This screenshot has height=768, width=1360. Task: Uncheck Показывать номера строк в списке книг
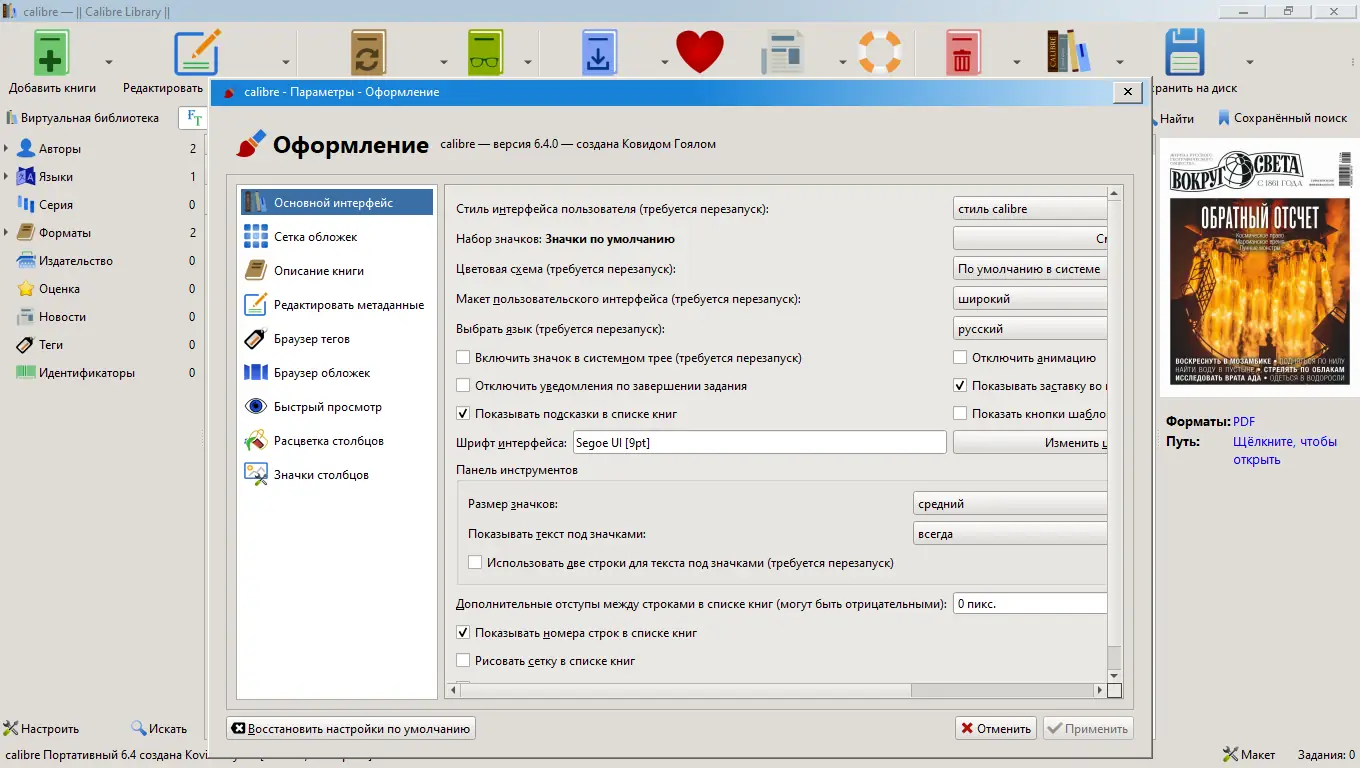pos(463,633)
